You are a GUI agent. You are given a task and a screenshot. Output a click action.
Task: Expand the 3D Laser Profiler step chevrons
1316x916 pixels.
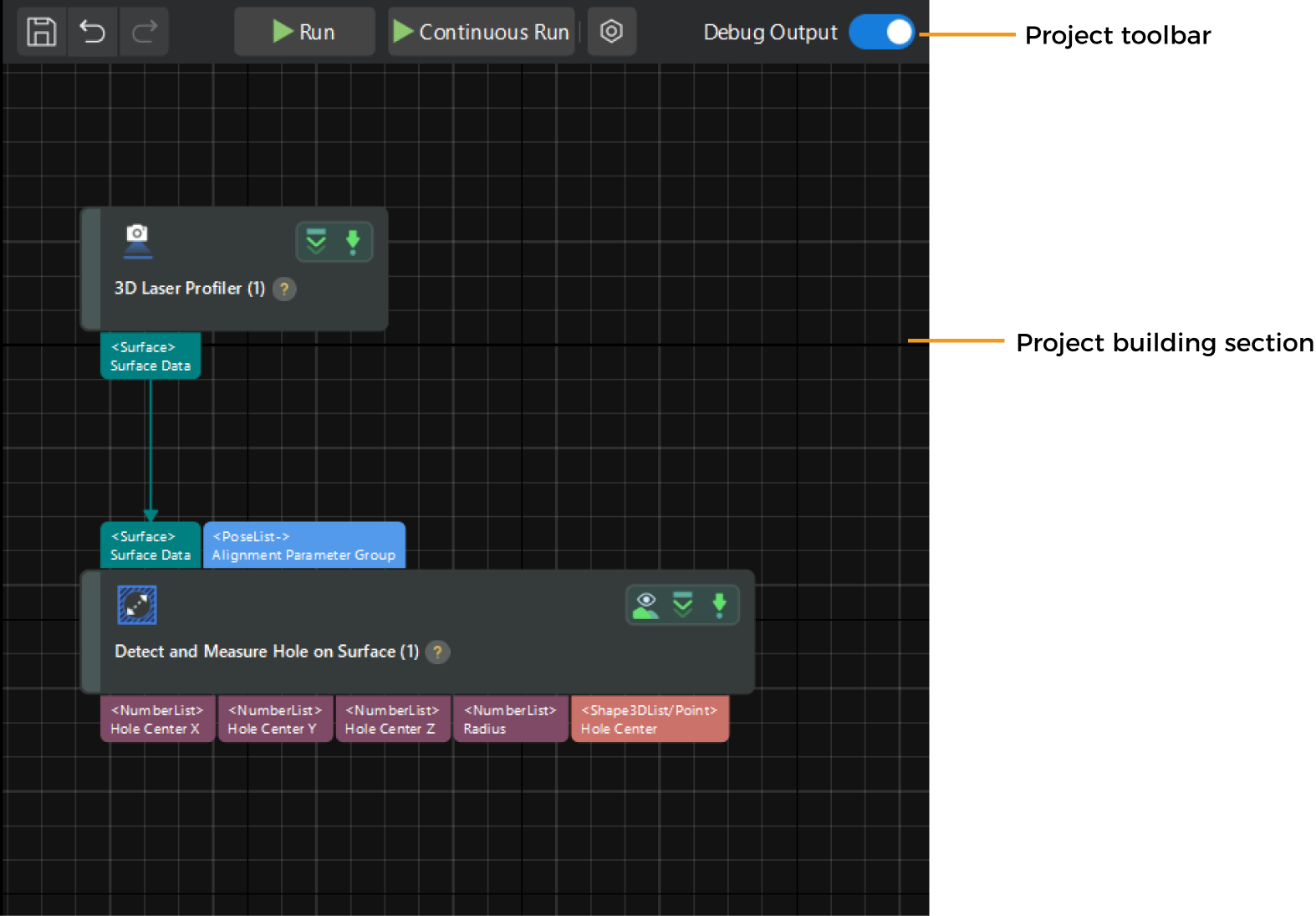click(316, 242)
